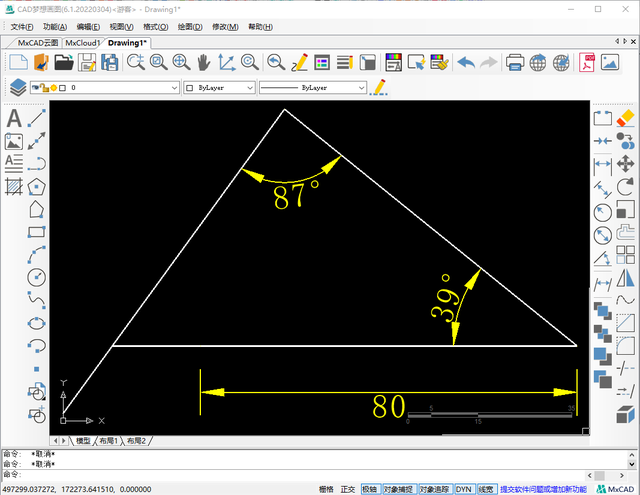Close the document tab with X
The height and width of the screenshot is (495, 640).
633,42
